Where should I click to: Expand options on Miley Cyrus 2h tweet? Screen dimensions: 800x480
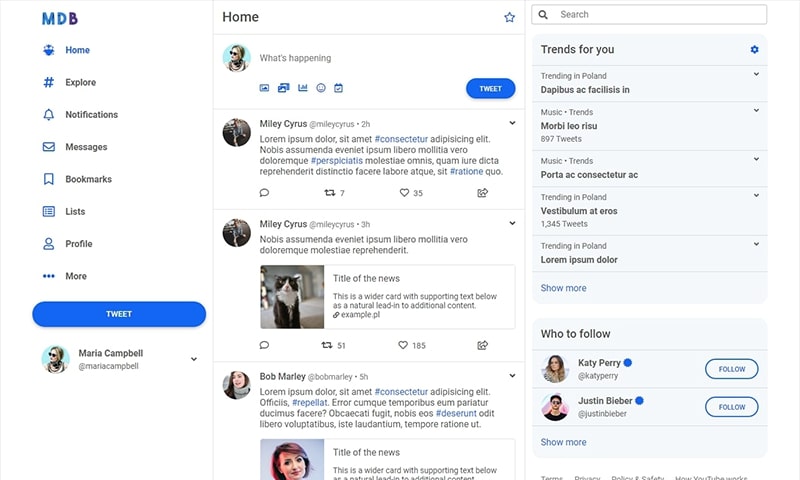pos(512,123)
